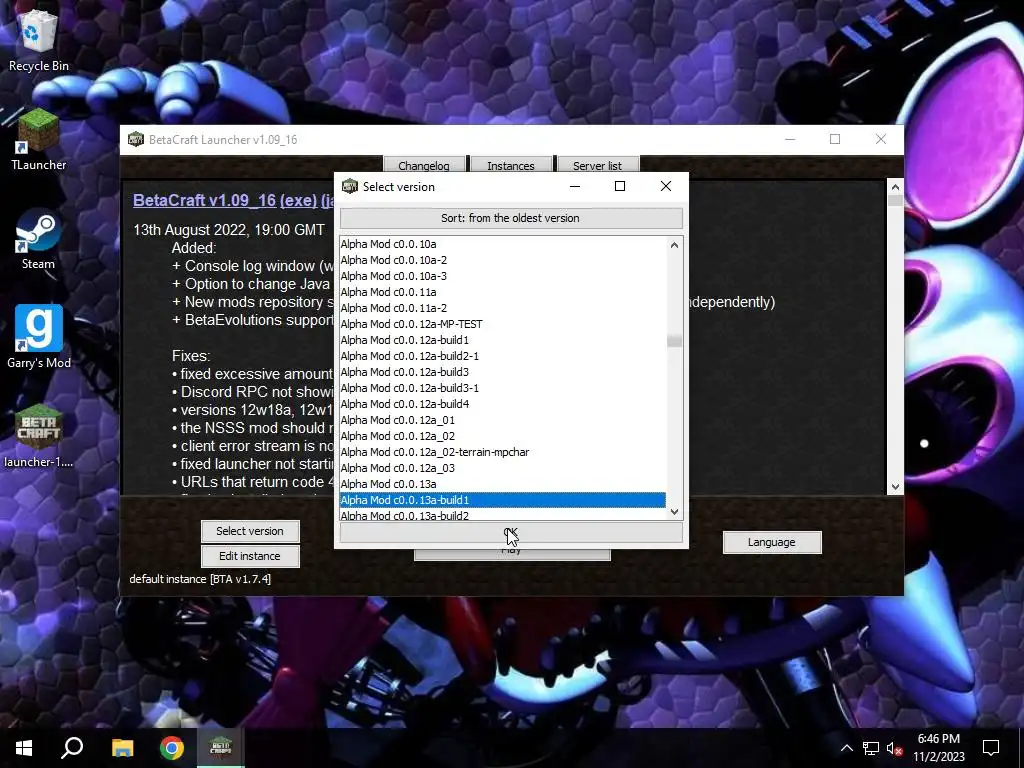
Task: Close the Select version dialog
Action: coord(665,187)
